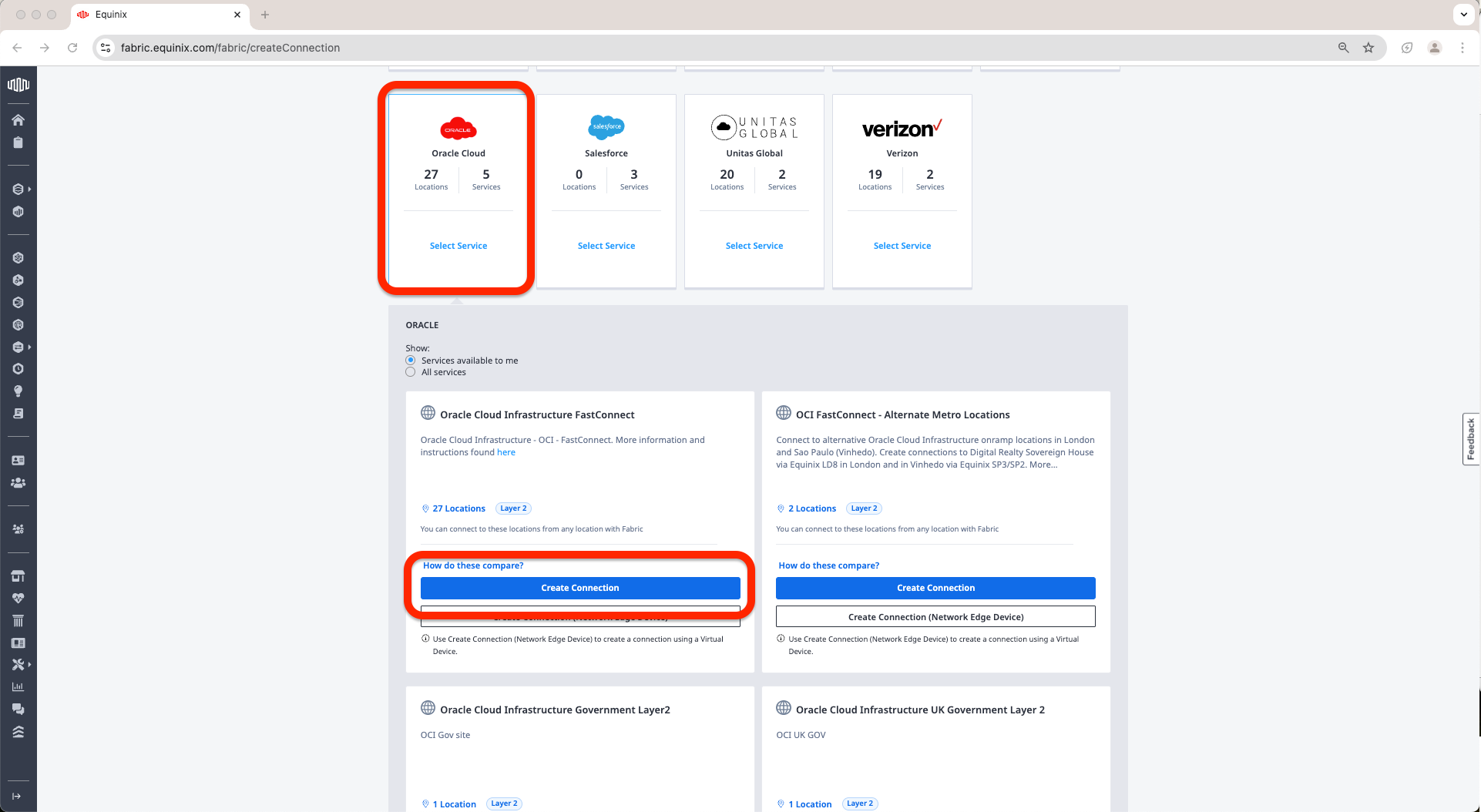Click Select Service under Oracle Cloud

coord(458,246)
